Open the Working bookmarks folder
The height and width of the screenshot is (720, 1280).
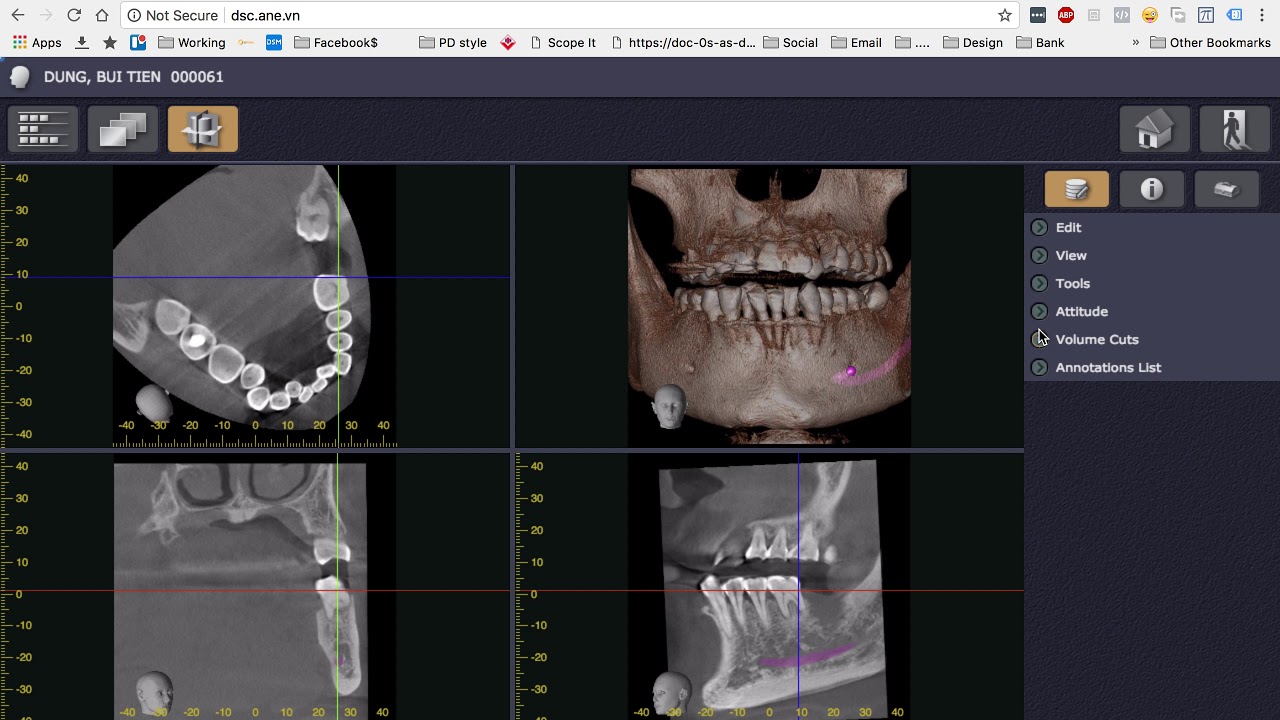(x=192, y=43)
